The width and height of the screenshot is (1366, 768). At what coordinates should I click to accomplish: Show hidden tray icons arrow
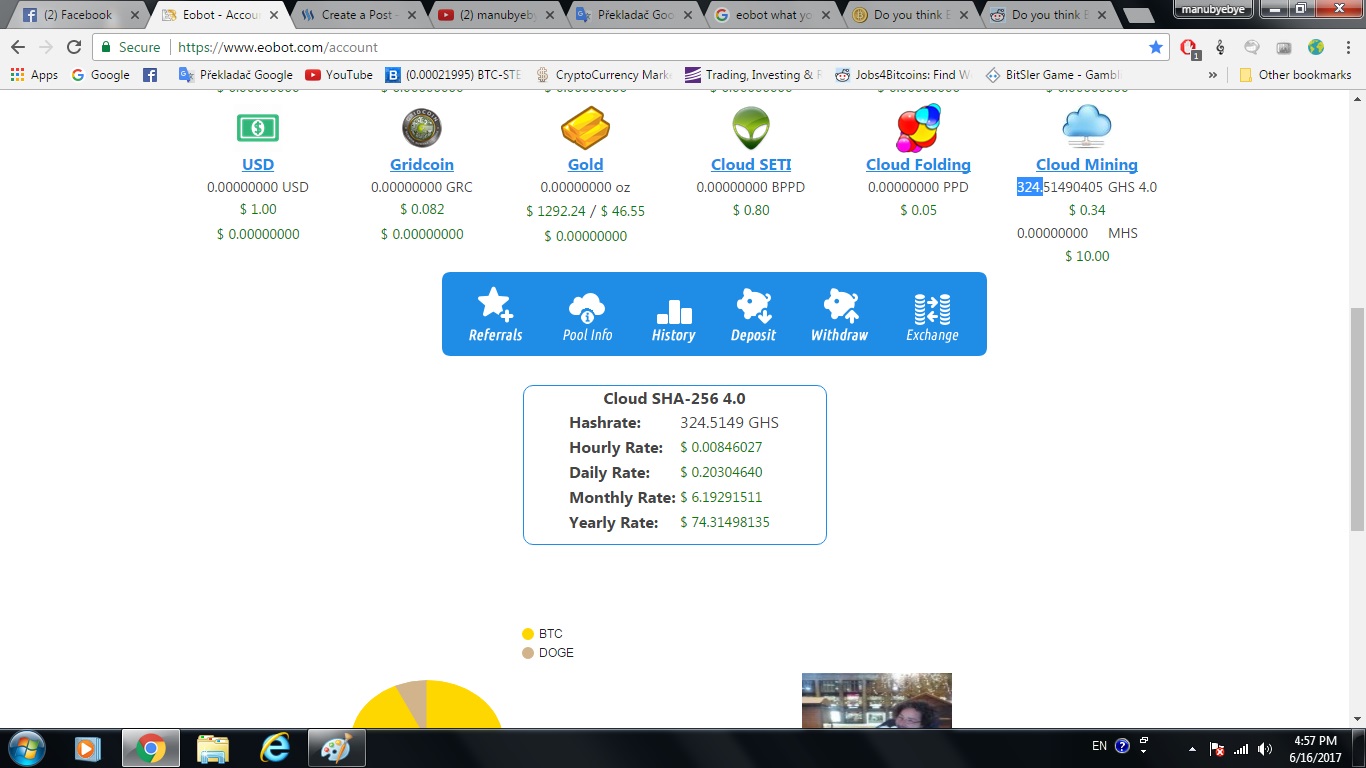[1192, 748]
